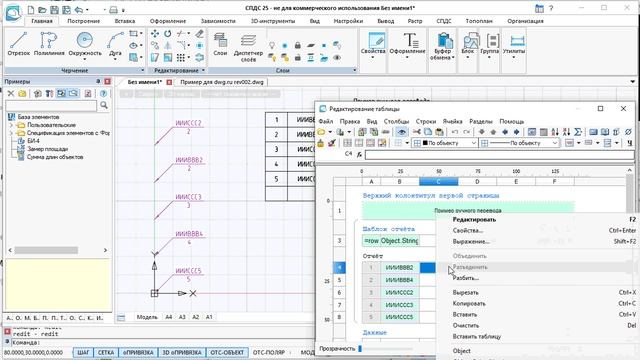The image size is (640, 360).
Task: Toggle ОТС-ОБЪЕКТ tracking in status bar
Action: (x=227, y=352)
